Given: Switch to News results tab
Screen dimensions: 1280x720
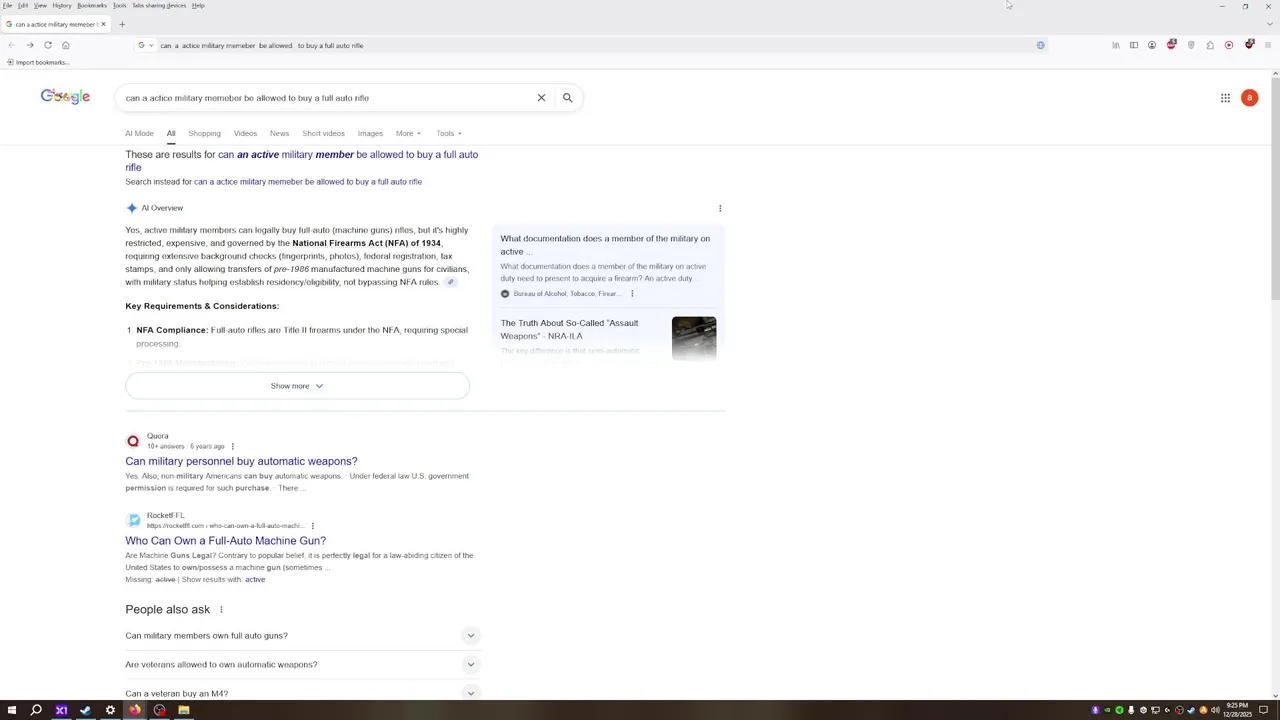Looking at the screenshot, I should point(279,133).
